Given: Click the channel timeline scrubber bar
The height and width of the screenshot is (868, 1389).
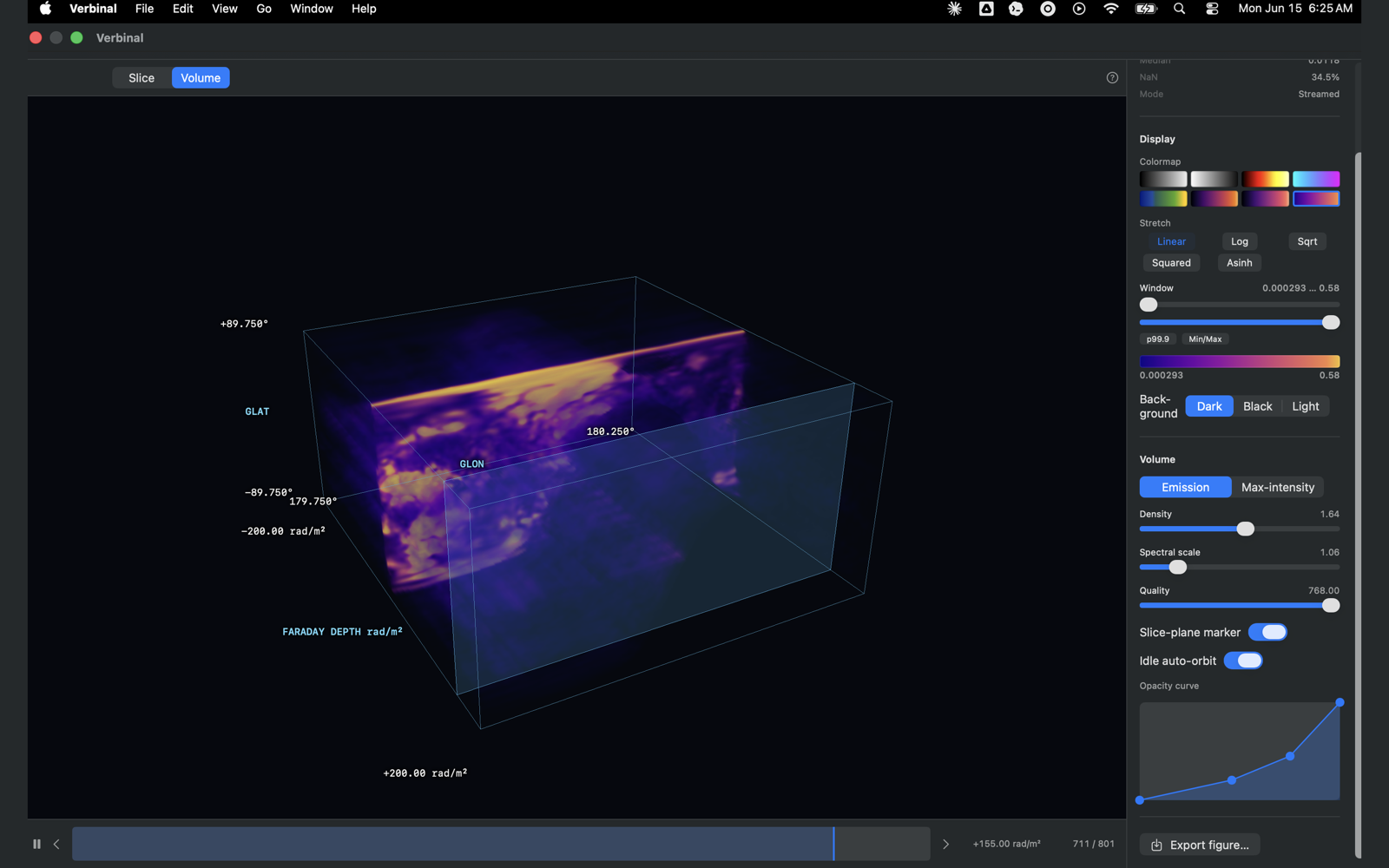Looking at the screenshot, I should (x=501, y=844).
